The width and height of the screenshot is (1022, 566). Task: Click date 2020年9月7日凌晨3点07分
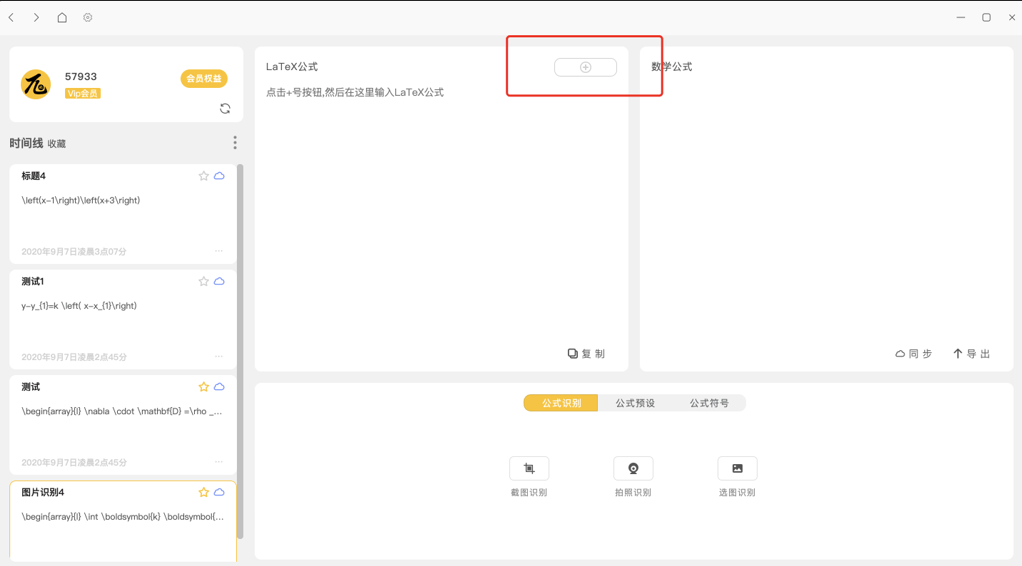(74, 252)
